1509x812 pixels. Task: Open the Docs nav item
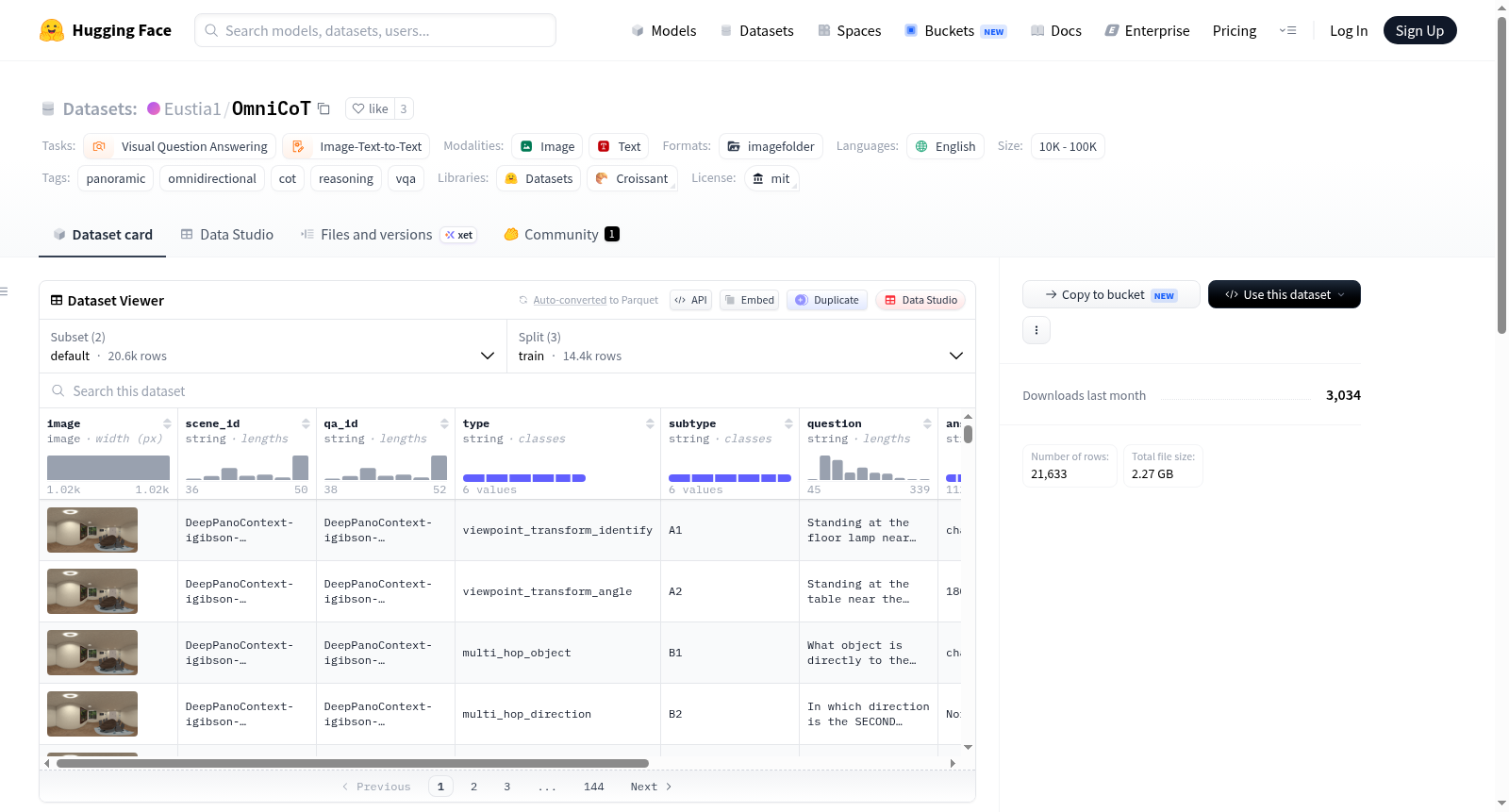pos(1056,30)
